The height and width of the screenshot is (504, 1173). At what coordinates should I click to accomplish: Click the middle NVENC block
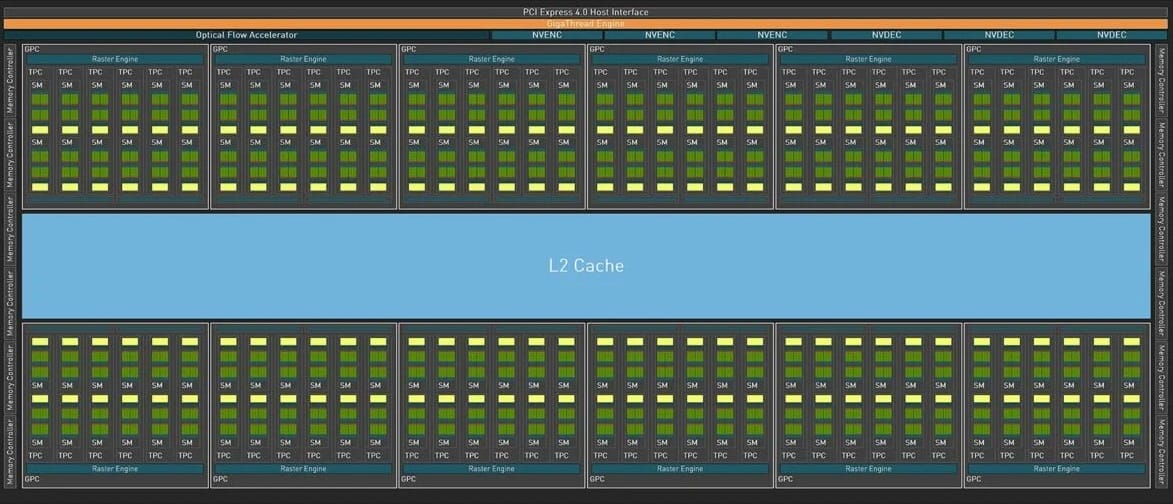(x=659, y=35)
